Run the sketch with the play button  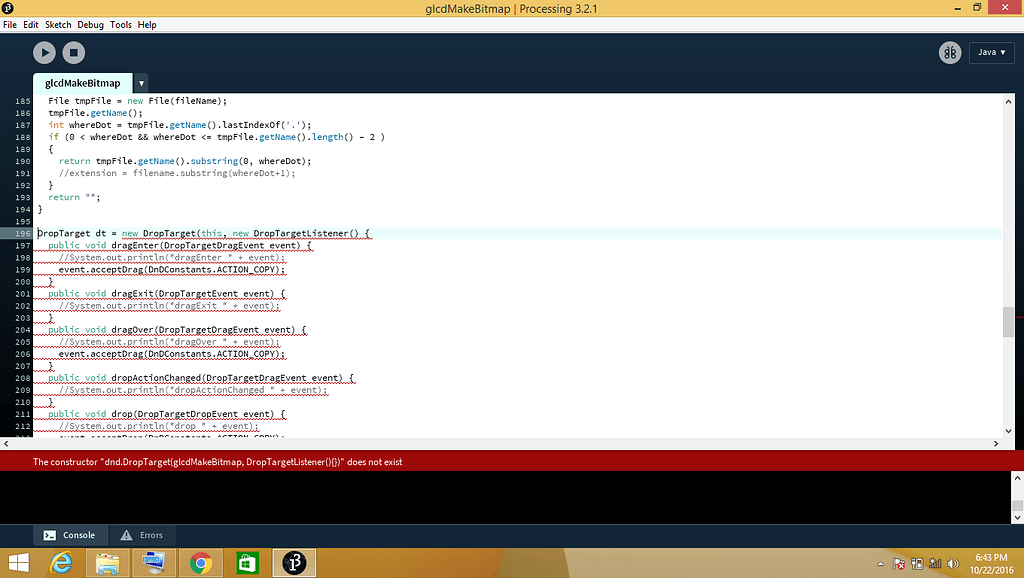click(x=43, y=52)
